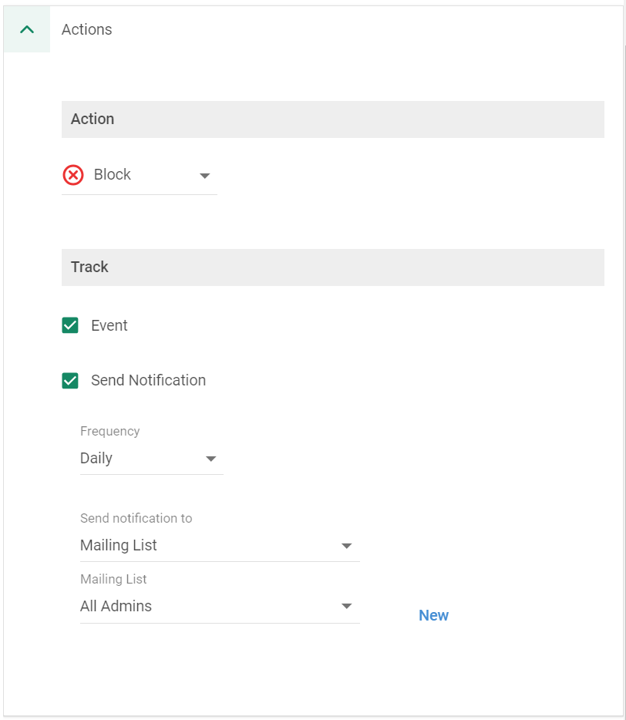Click the Track section header bar

pos(333,267)
